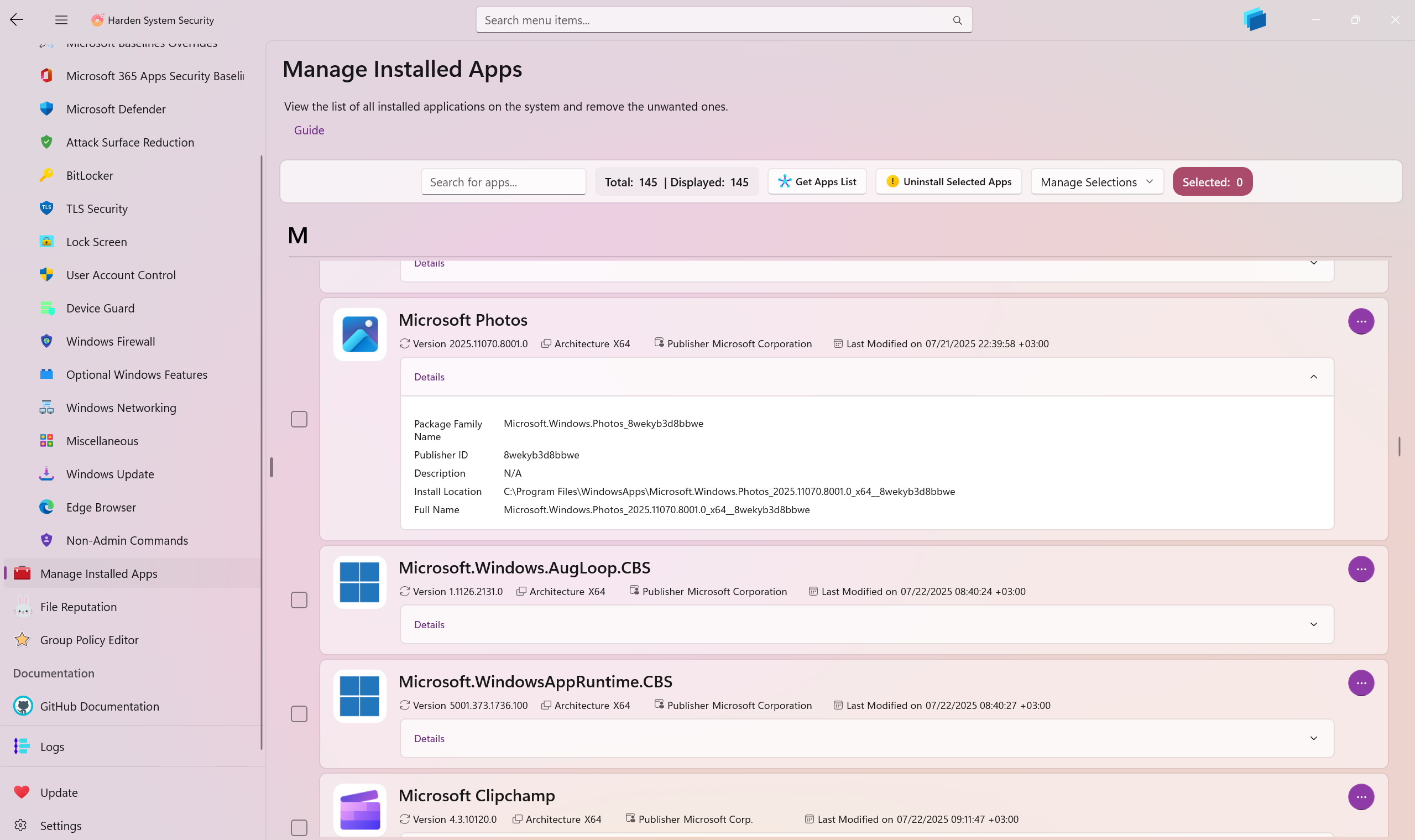This screenshot has height=840, width=1415.
Task: Click the search magnifier icon
Action: click(x=957, y=20)
